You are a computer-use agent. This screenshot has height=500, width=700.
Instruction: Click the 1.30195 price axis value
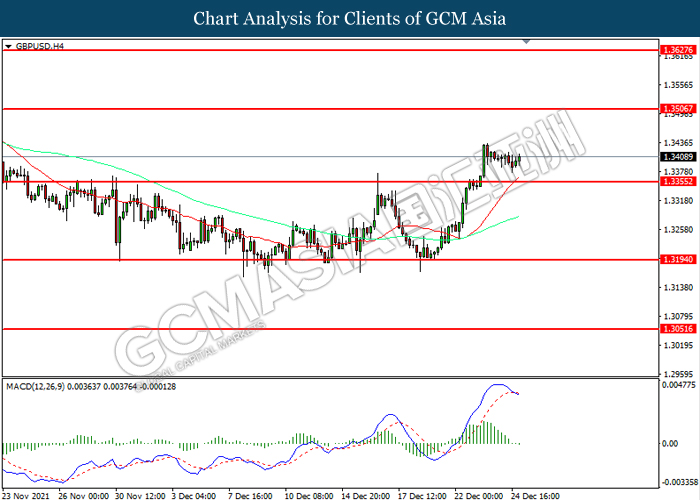[x=679, y=345]
